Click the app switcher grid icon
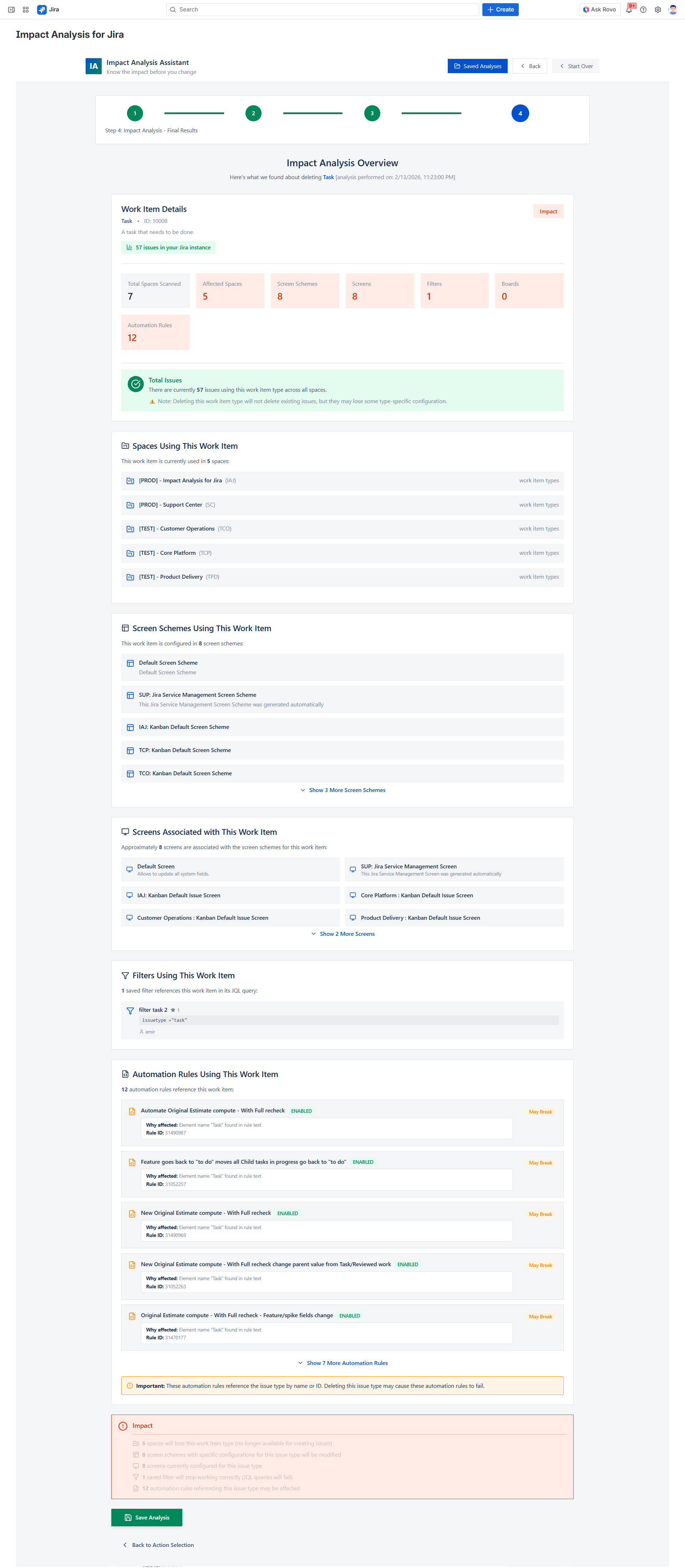Image resolution: width=685 pixels, height=1568 pixels. [26, 10]
